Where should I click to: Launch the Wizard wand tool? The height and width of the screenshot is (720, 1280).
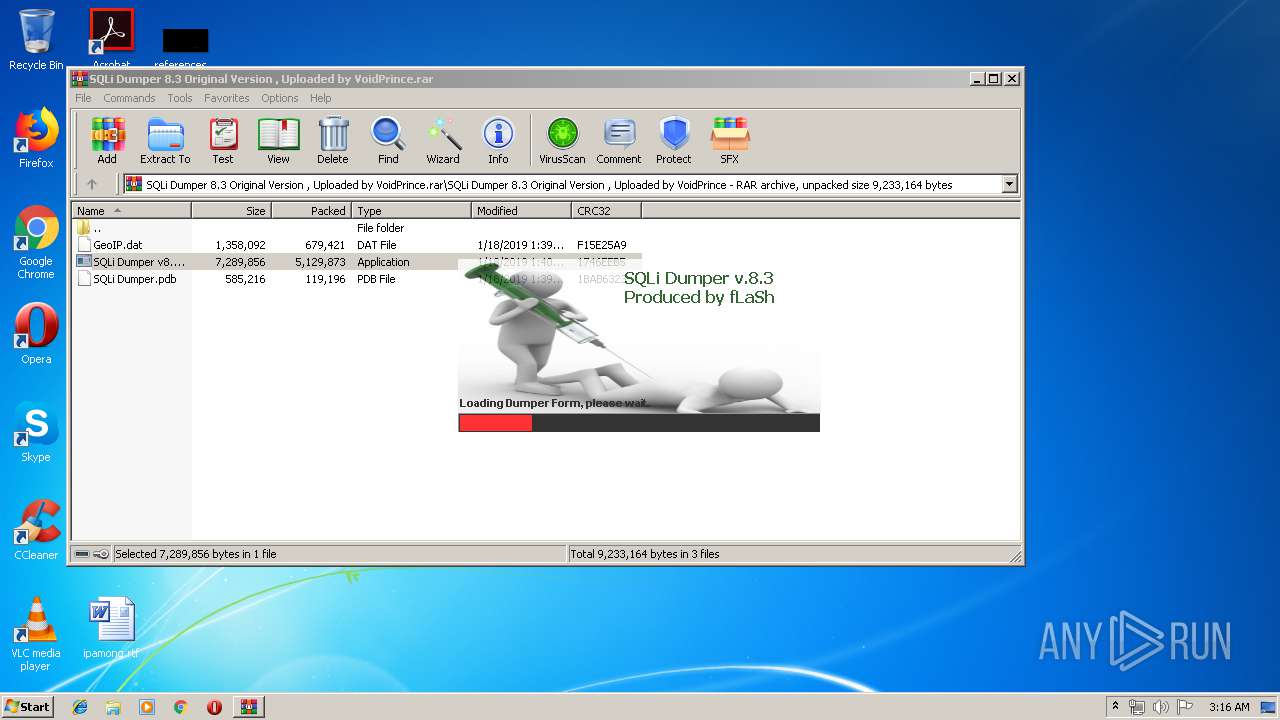click(443, 140)
